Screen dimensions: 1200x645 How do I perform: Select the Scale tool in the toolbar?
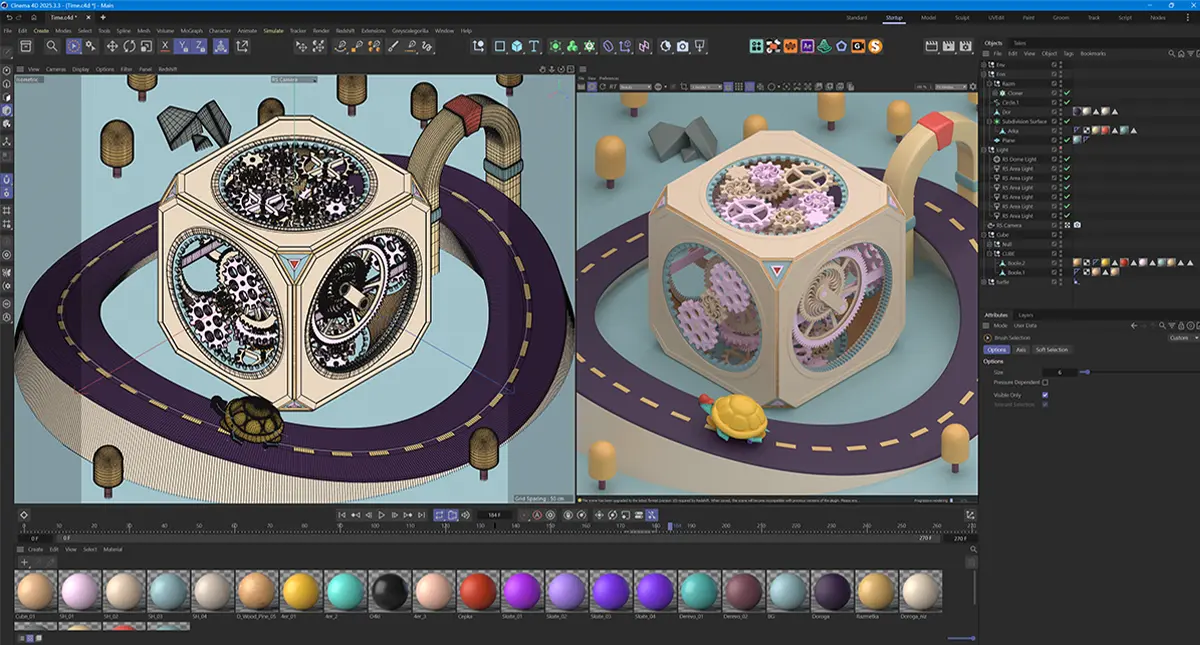(x=146, y=46)
